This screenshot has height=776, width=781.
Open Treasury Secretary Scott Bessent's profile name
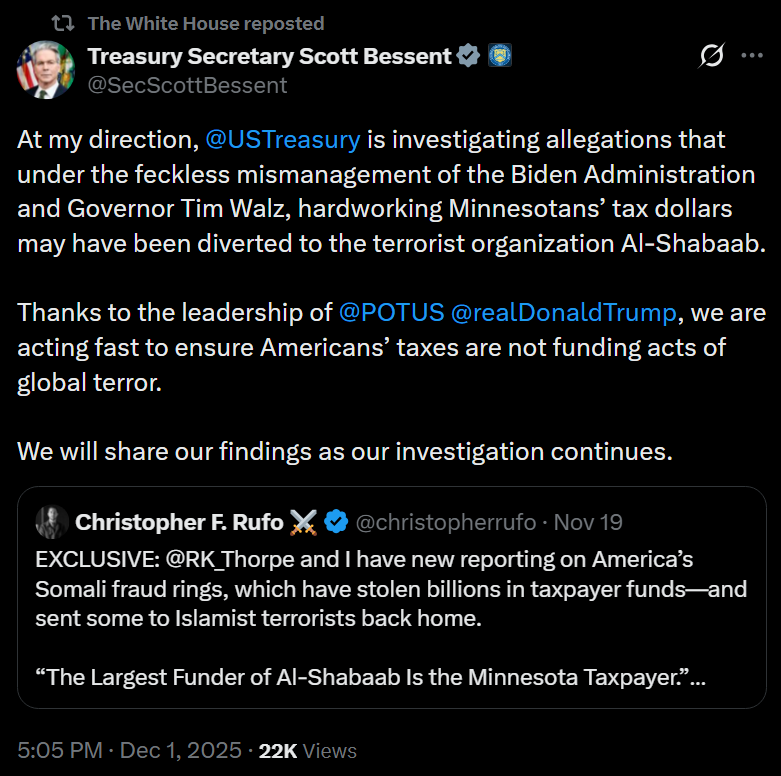(x=269, y=56)
